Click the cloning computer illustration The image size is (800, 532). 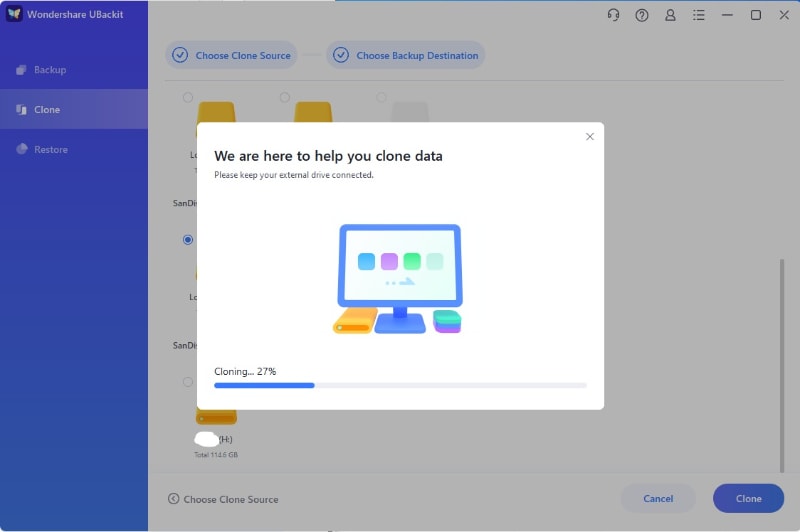(399, 278)
